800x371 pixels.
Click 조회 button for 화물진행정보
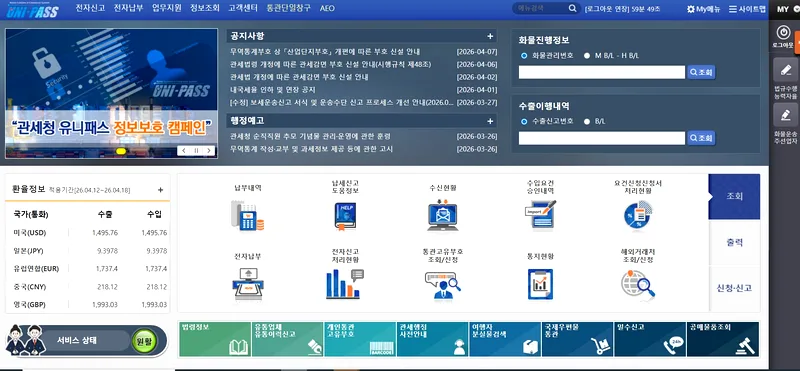(x=701, y=72)
